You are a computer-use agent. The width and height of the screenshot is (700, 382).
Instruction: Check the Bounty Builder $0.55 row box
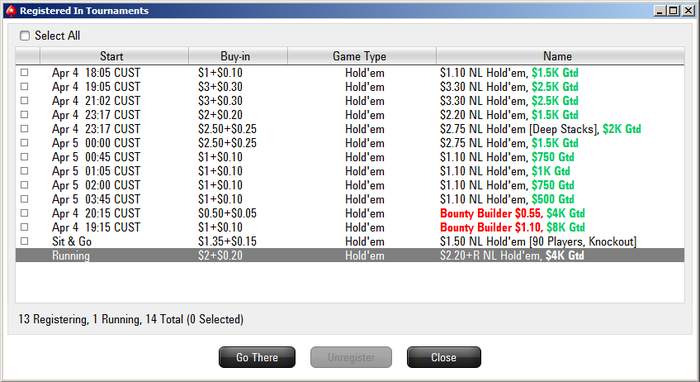tap(24, 213)
